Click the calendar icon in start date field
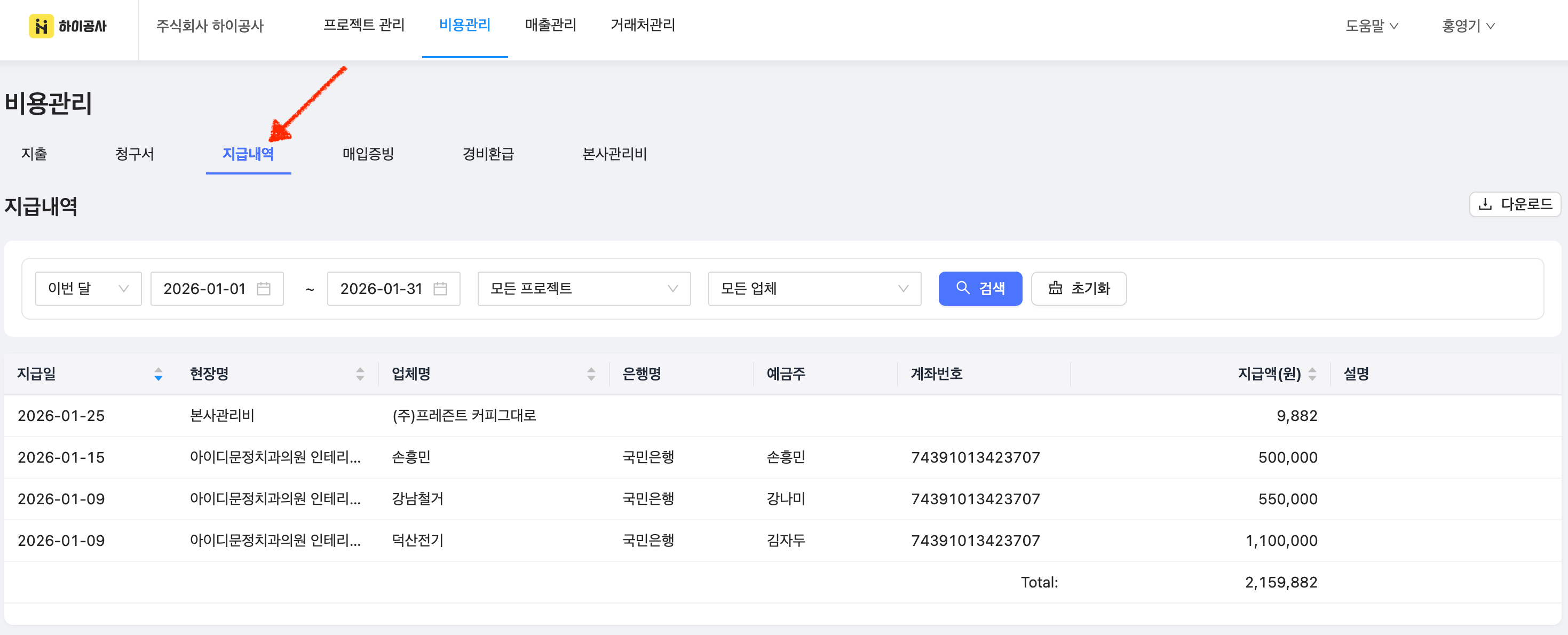The height and width of the screenshot is (635, 1568). click(264, 289)
